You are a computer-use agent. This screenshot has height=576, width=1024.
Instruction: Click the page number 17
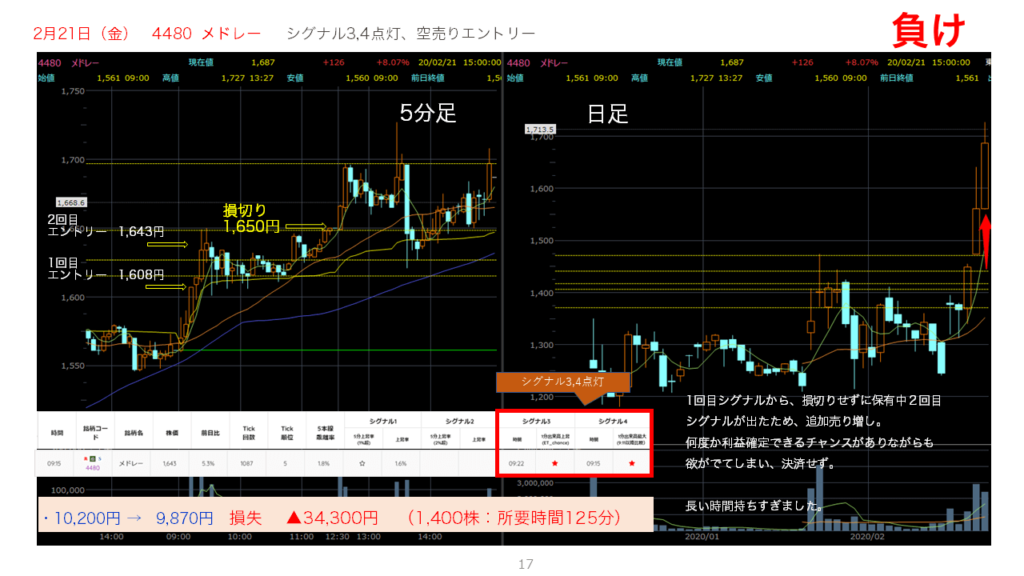tap(526, 564)
